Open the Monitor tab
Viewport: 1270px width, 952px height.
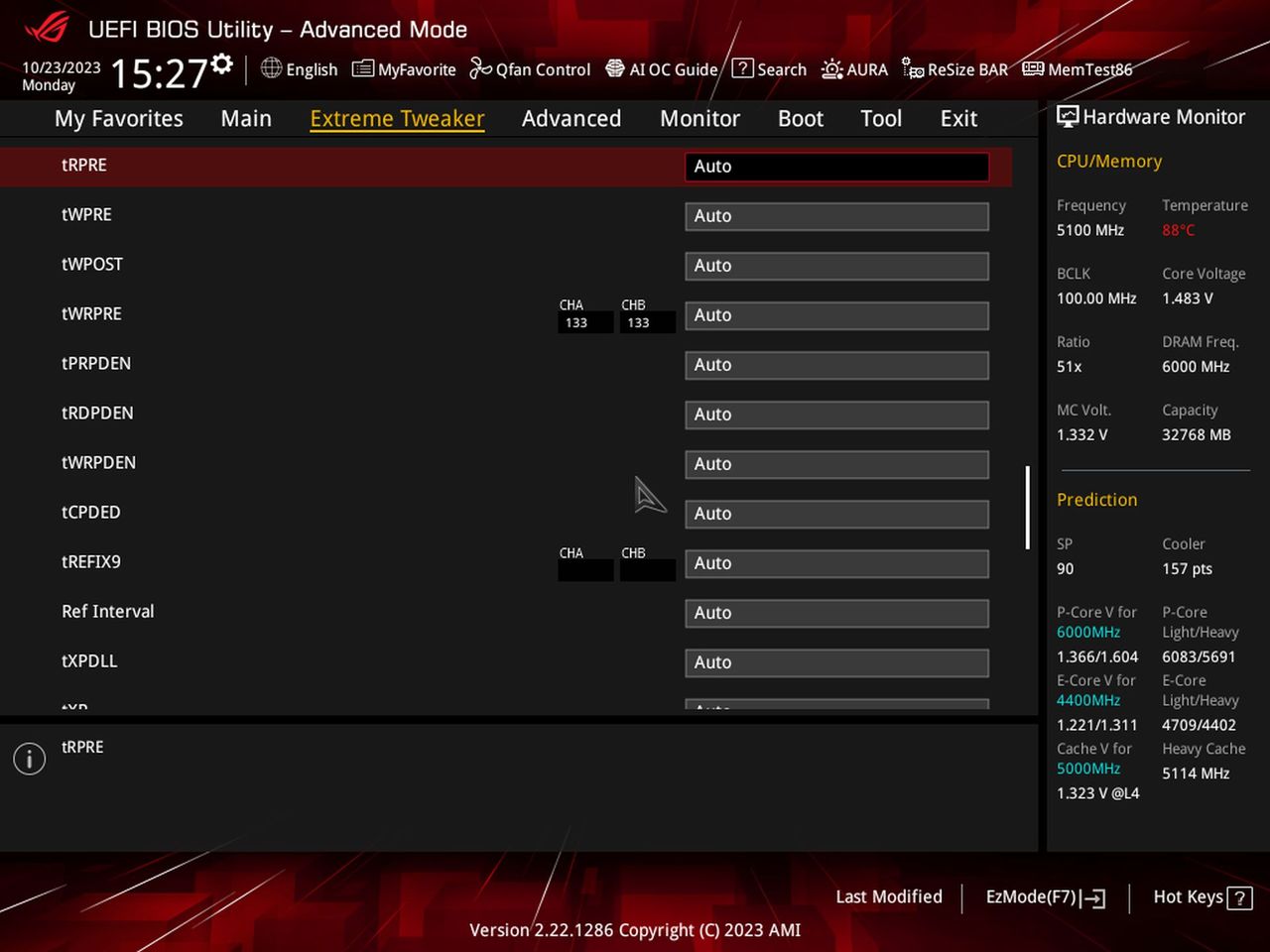[700, 119]
